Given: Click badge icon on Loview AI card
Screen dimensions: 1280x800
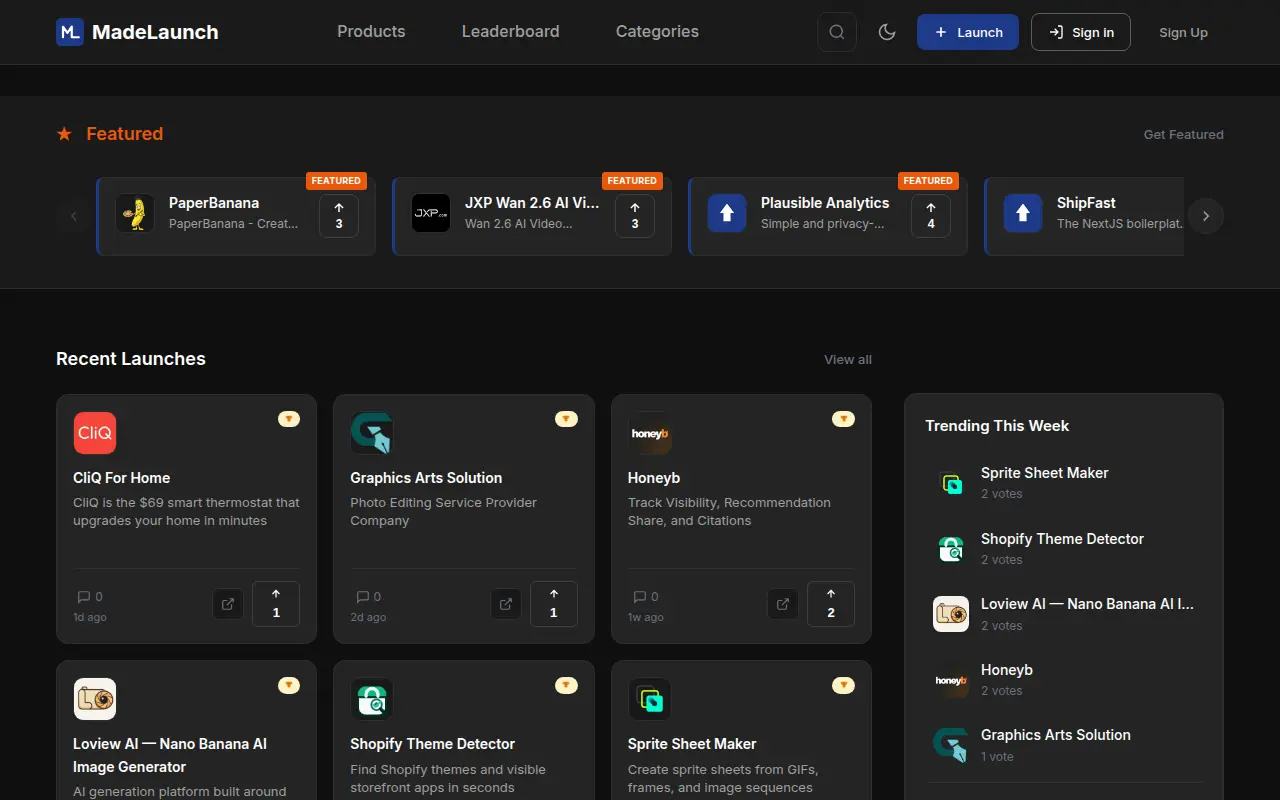Looking at the screenshot, I should point(289,685).
